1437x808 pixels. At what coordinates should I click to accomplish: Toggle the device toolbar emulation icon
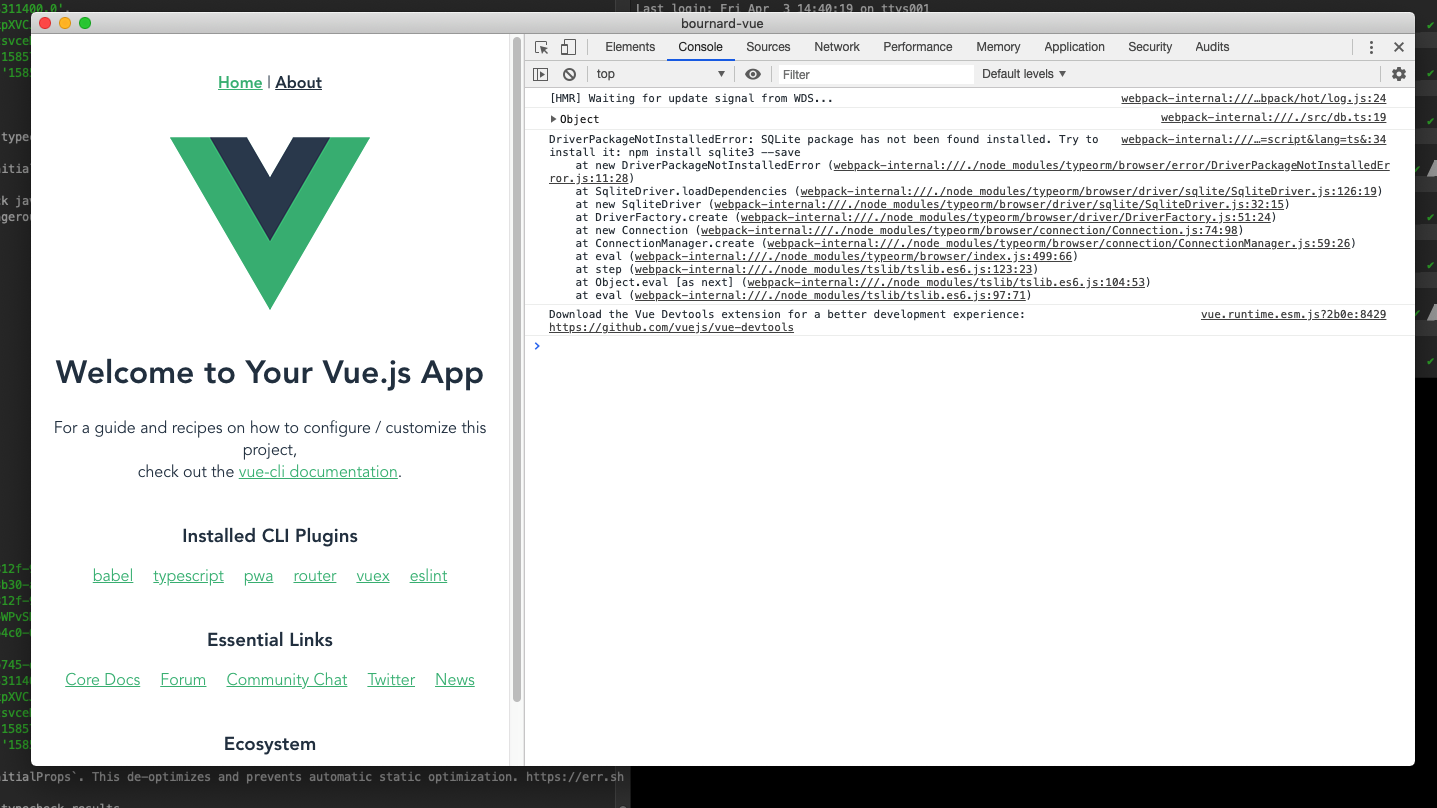[567, 46]
